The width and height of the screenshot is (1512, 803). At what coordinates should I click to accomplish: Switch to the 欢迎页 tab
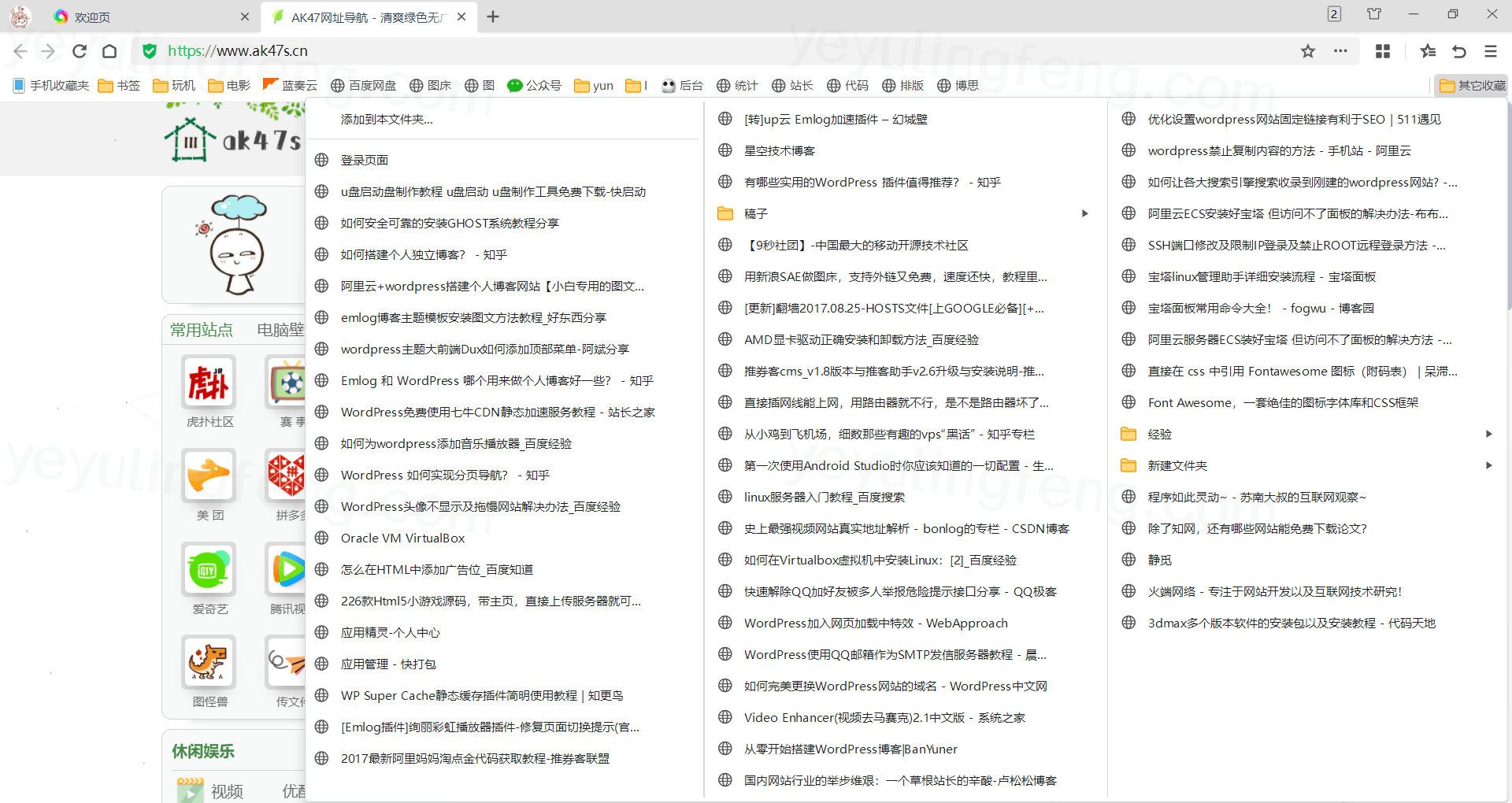coord(150,17)
